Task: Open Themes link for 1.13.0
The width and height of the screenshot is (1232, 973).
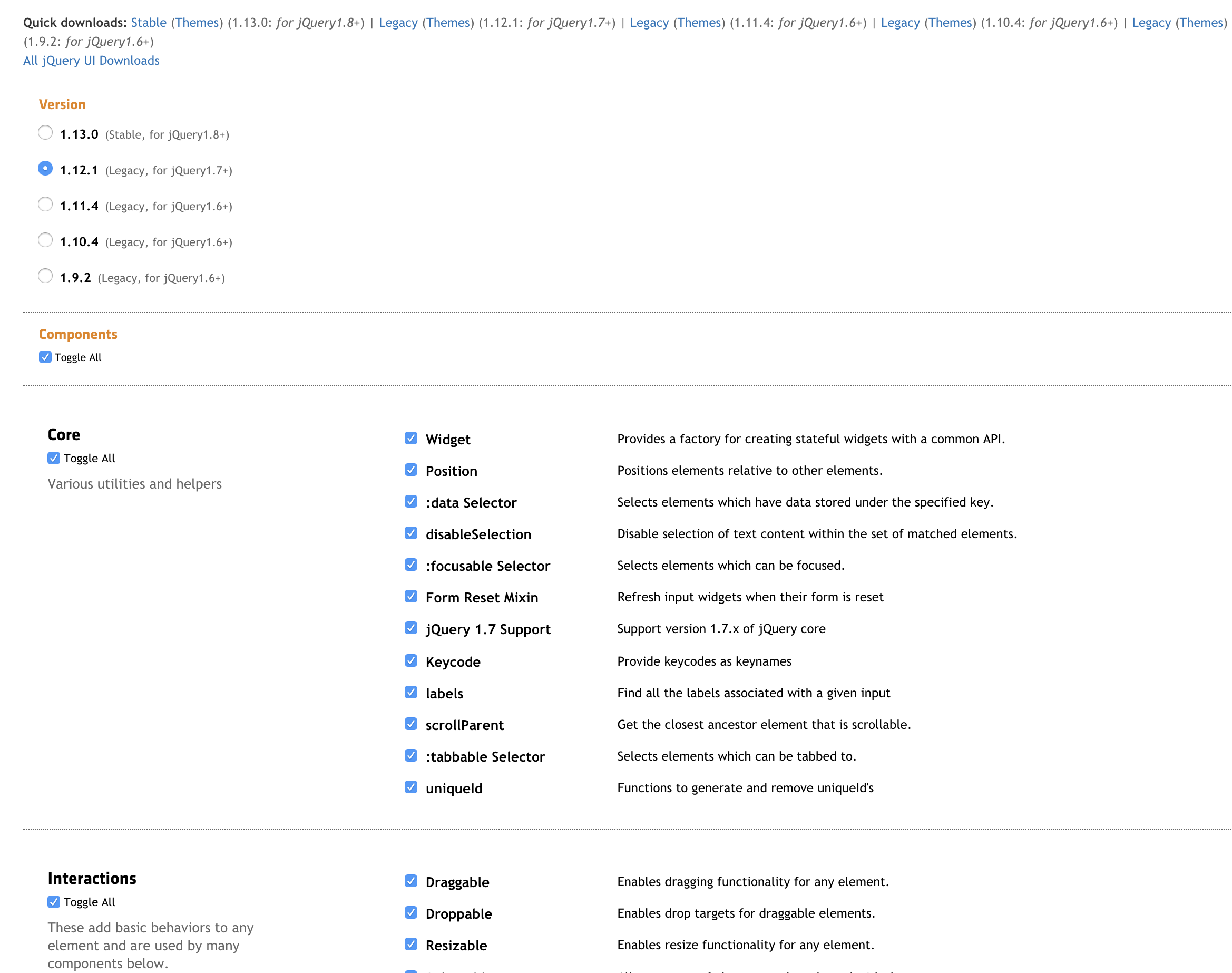Action: 197,23
